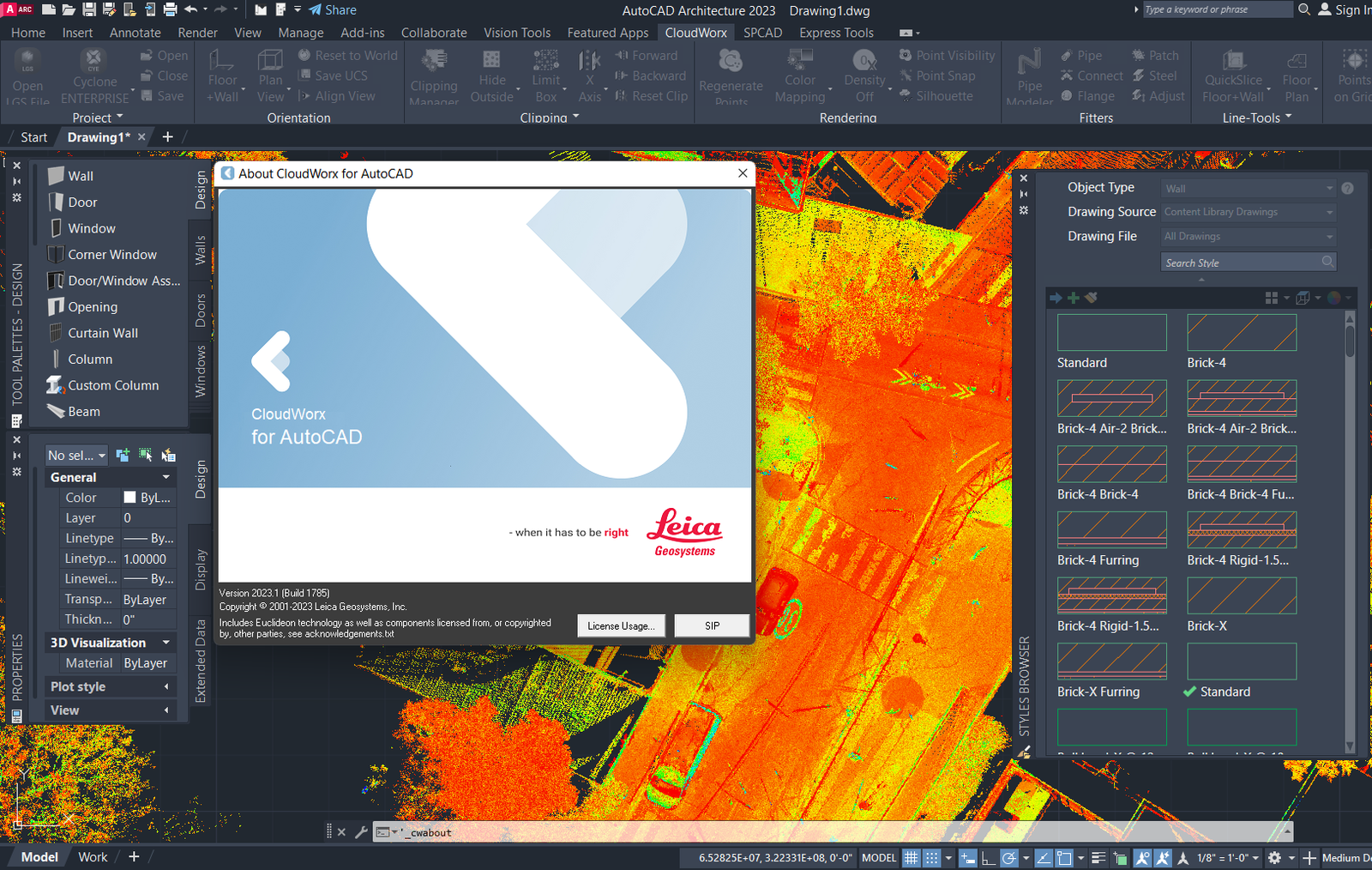Click the Annotation Visibility icon in the status bar
The height and width of the screenshot is (870, 1372).
coord(1142,858)
